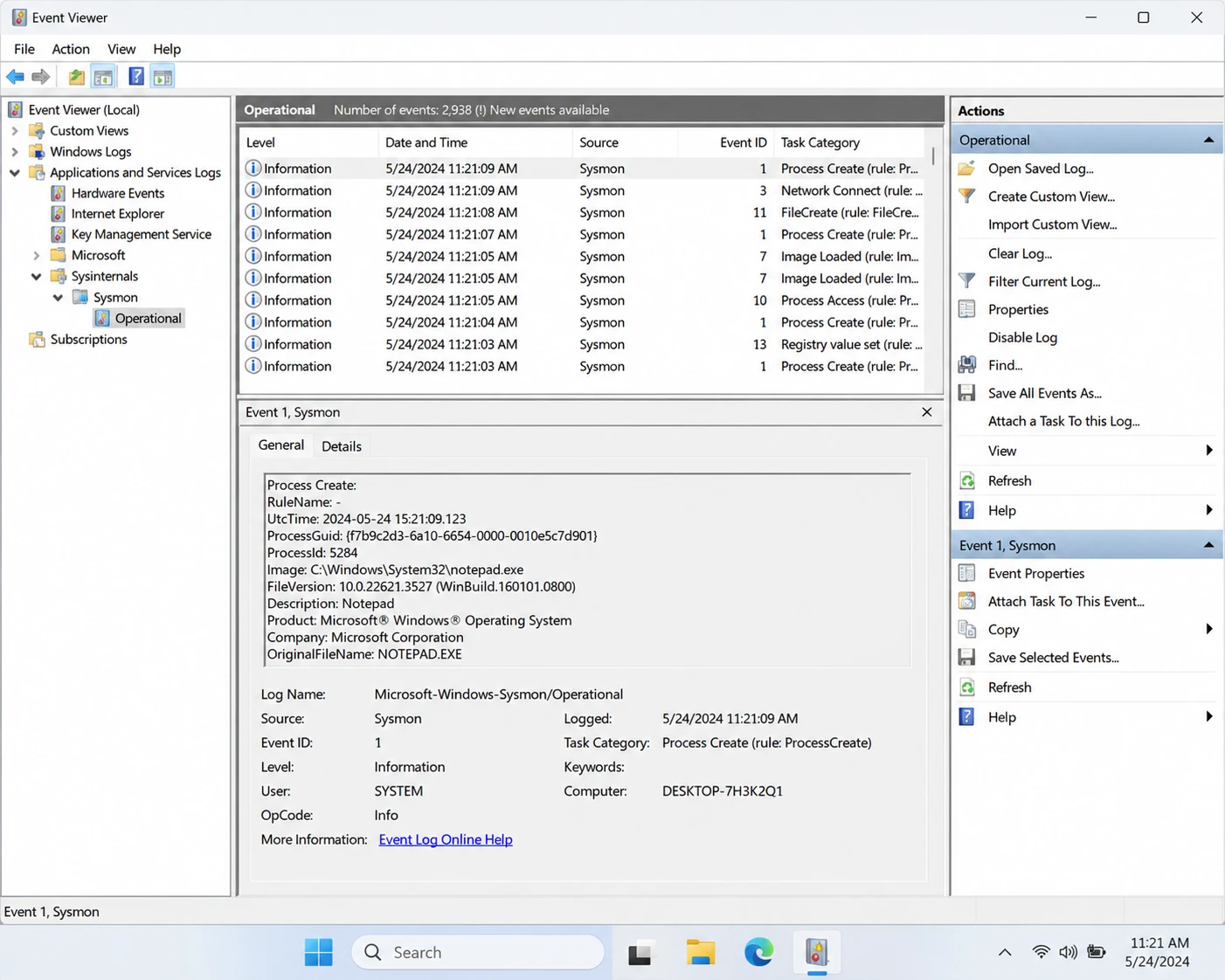Viewport: 1225px width, 980px height.
Task: Sort by the Event ID column header
Action: [x=726, y=142]
